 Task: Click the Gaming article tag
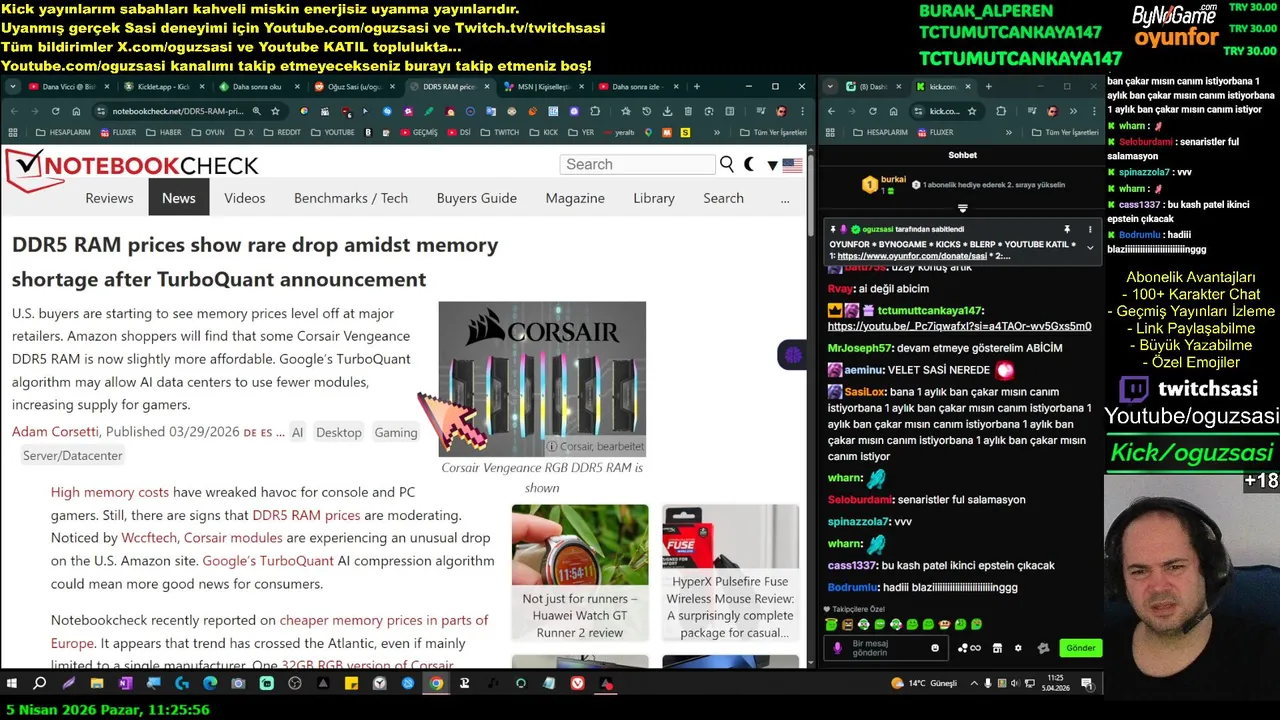tap(396, 432)
